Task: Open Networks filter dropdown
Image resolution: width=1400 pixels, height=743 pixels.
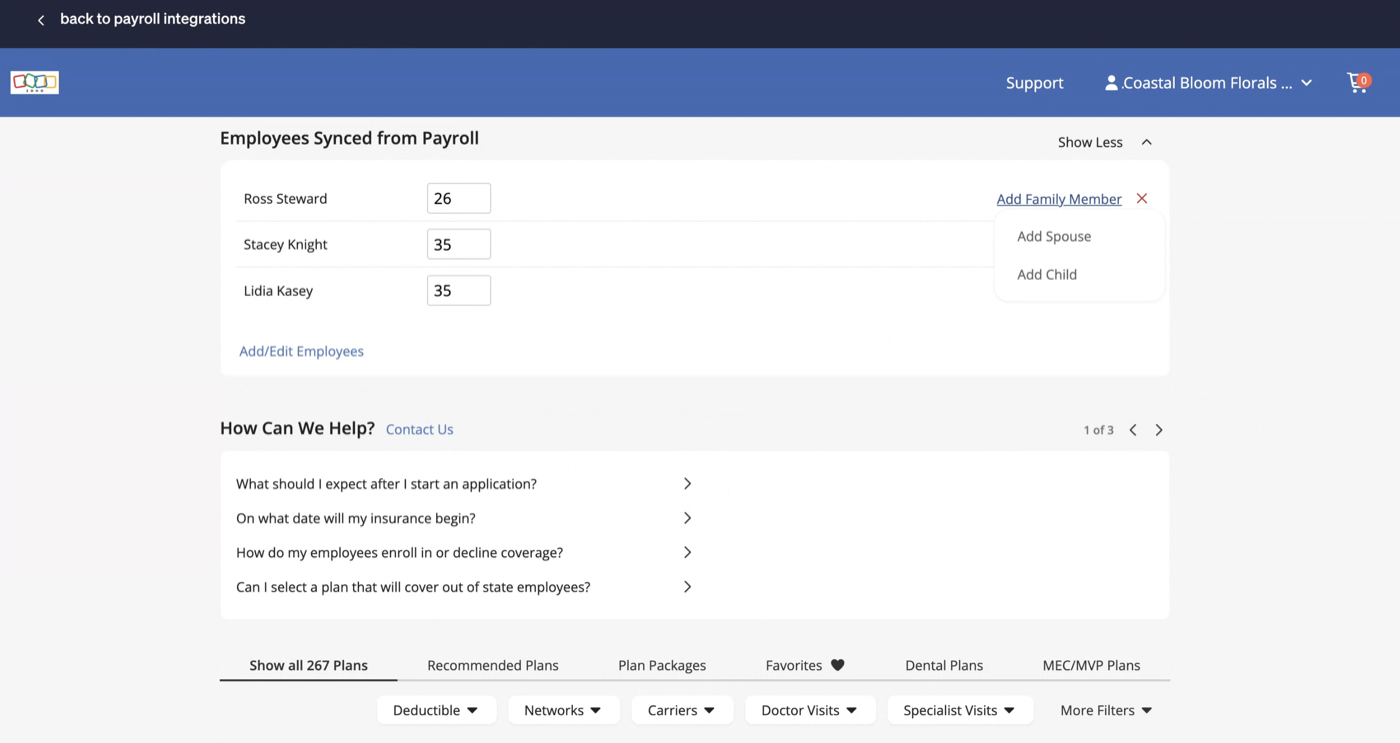Action: coord(563,710)
